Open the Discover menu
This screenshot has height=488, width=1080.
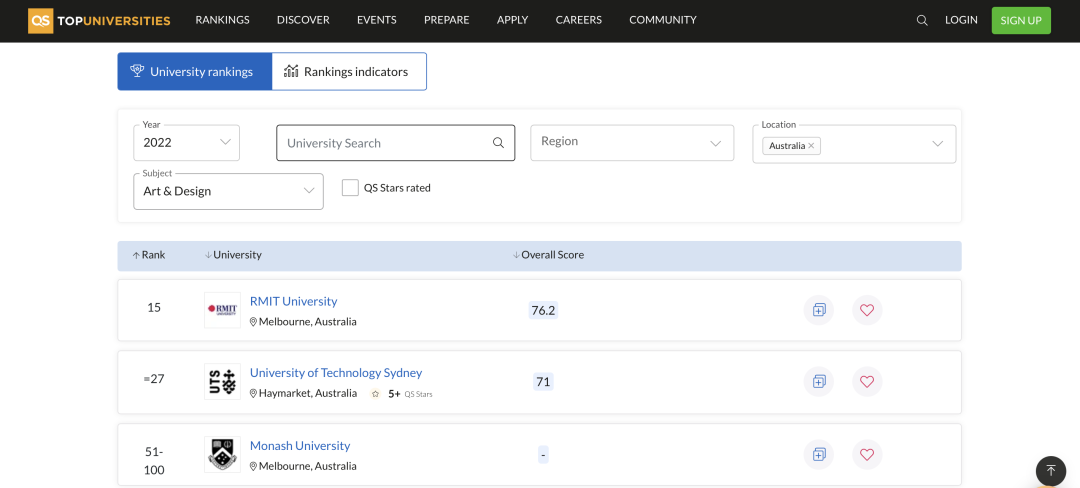pyautogui.click(x=303, y=20)
